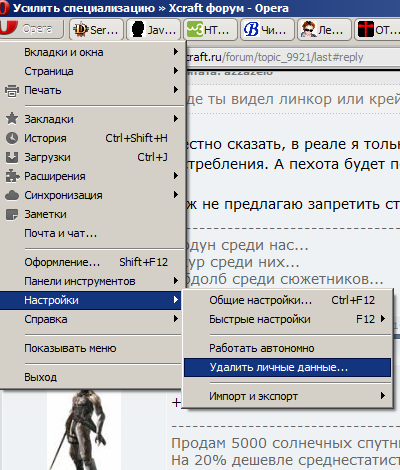400x470 pixels.
Task: Click the red Opera logo menu button
Action: 31,29
